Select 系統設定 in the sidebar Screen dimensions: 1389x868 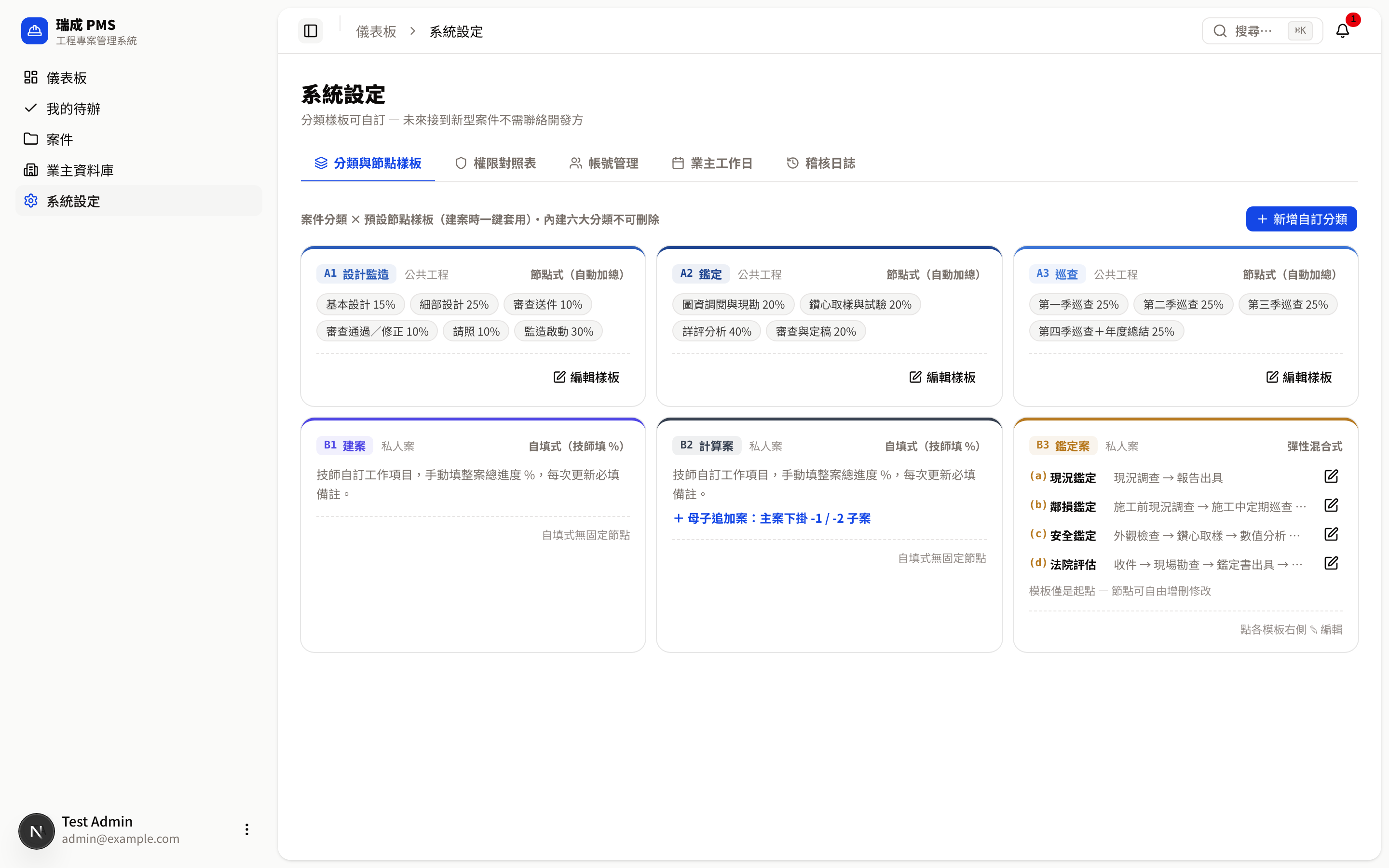(x=139, y=201)
